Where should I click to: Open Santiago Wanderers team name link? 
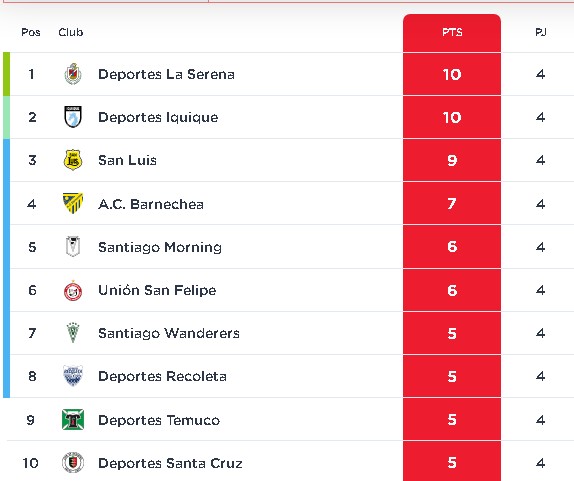coord(169,333)
